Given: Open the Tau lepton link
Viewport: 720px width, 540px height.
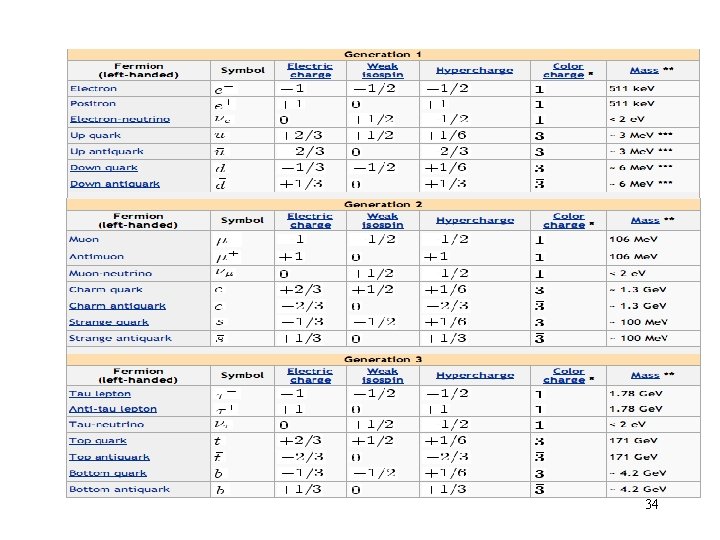Looking at the screenshot, I should 100,394.
